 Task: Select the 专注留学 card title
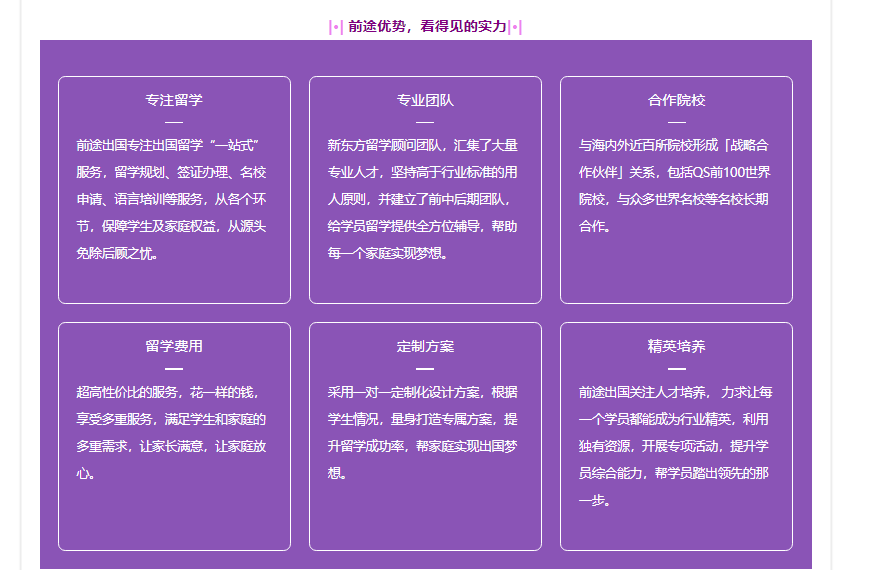(174, 100)
